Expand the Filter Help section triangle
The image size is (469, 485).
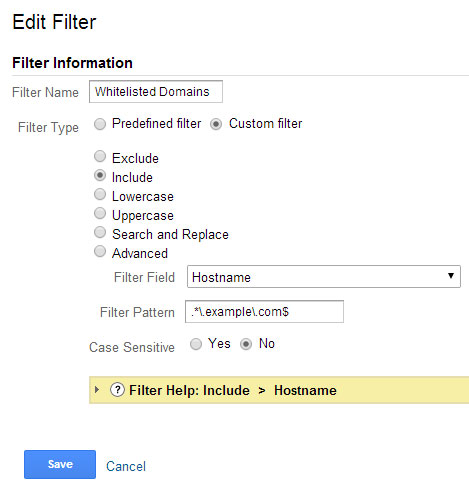pos(97,389)
